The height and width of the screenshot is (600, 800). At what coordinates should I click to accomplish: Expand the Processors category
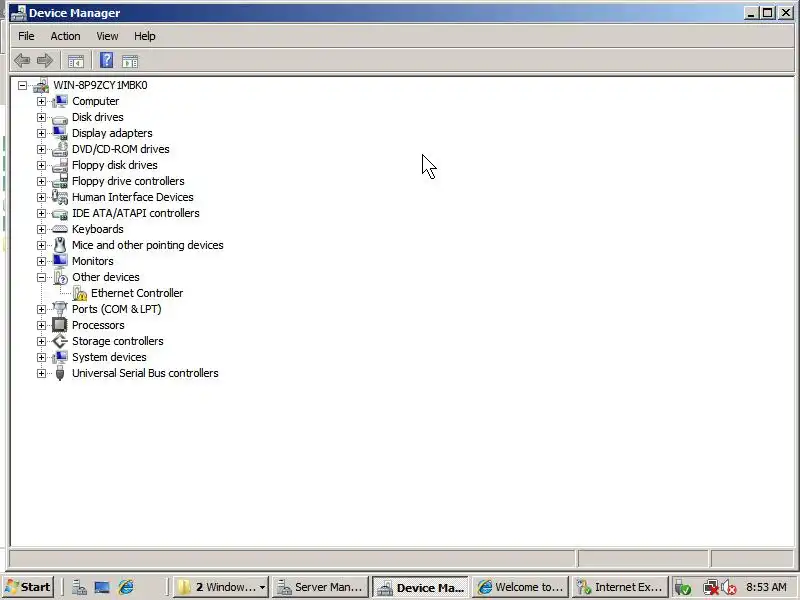click(41, 325)
